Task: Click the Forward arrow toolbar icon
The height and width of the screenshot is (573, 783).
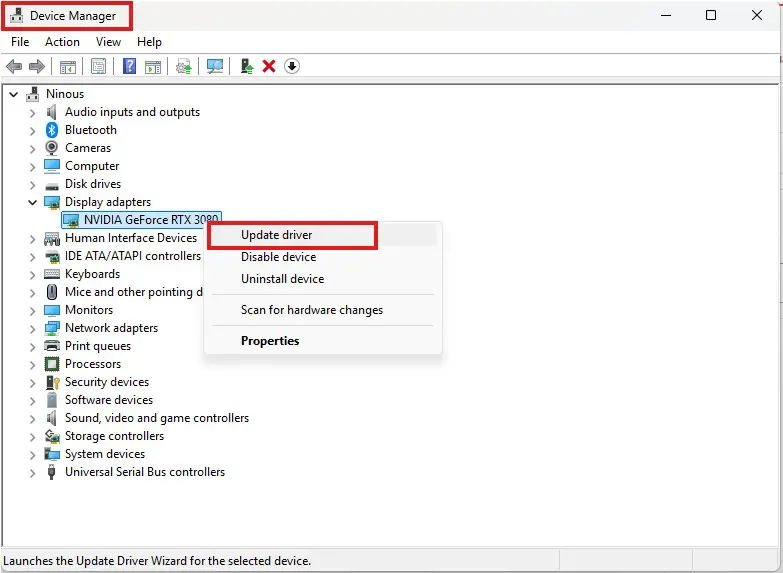Action: (37, 66)
